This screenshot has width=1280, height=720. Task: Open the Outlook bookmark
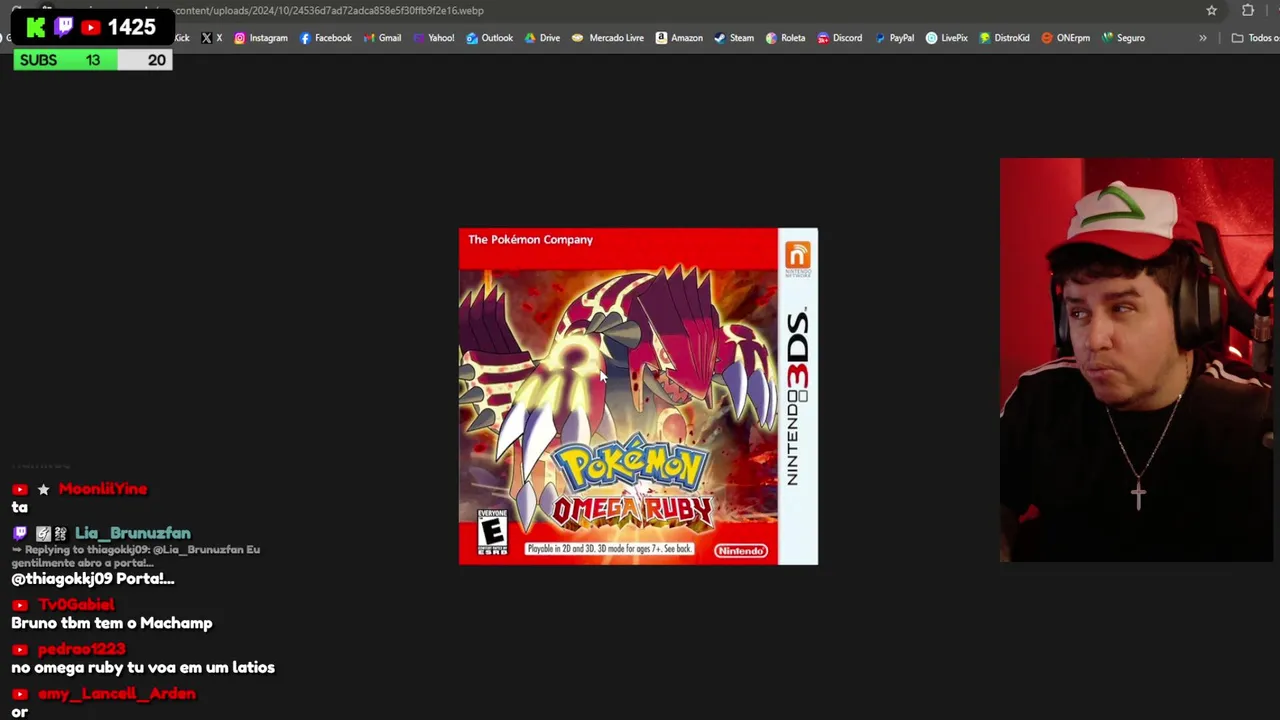click(x=489, y=38)
